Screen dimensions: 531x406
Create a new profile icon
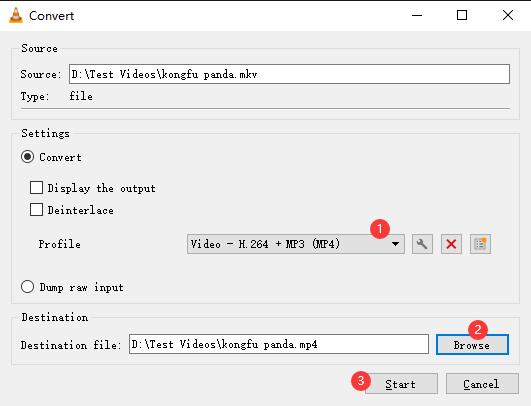480,244
